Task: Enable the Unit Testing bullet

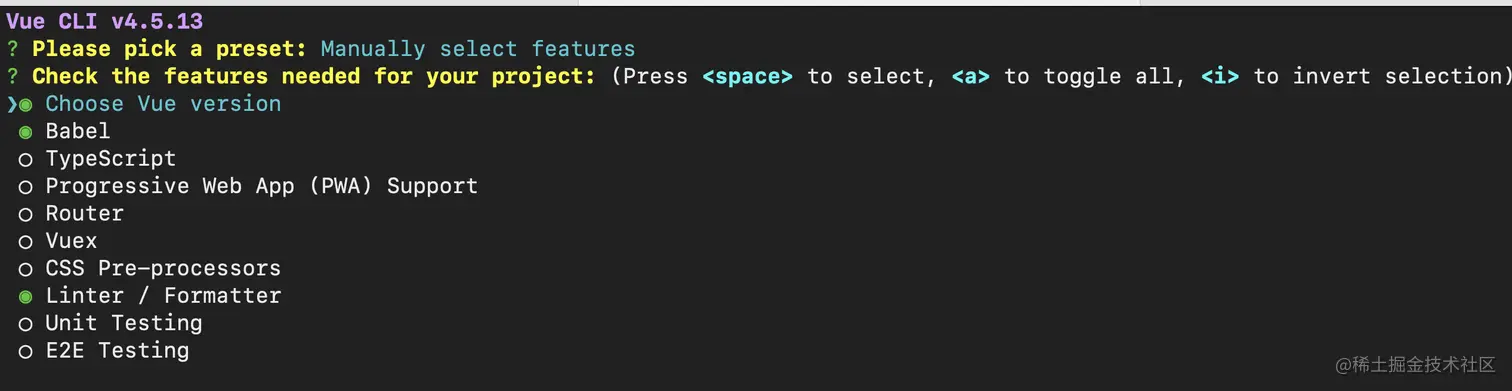Action: click(x=25, y=324)
